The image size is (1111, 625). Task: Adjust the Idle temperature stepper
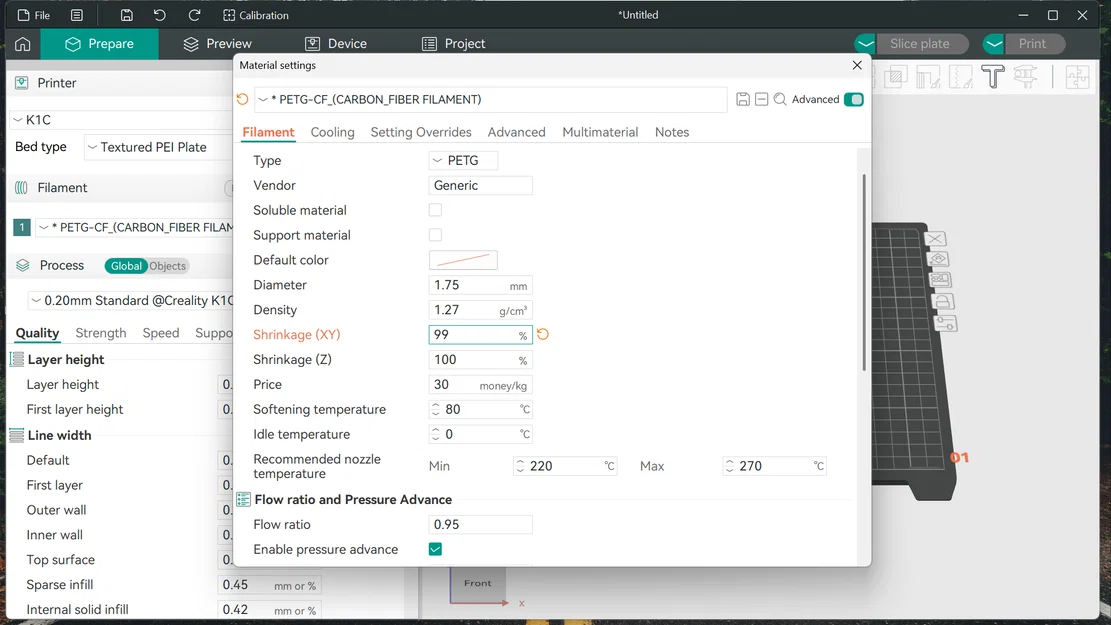pos(436,434)
